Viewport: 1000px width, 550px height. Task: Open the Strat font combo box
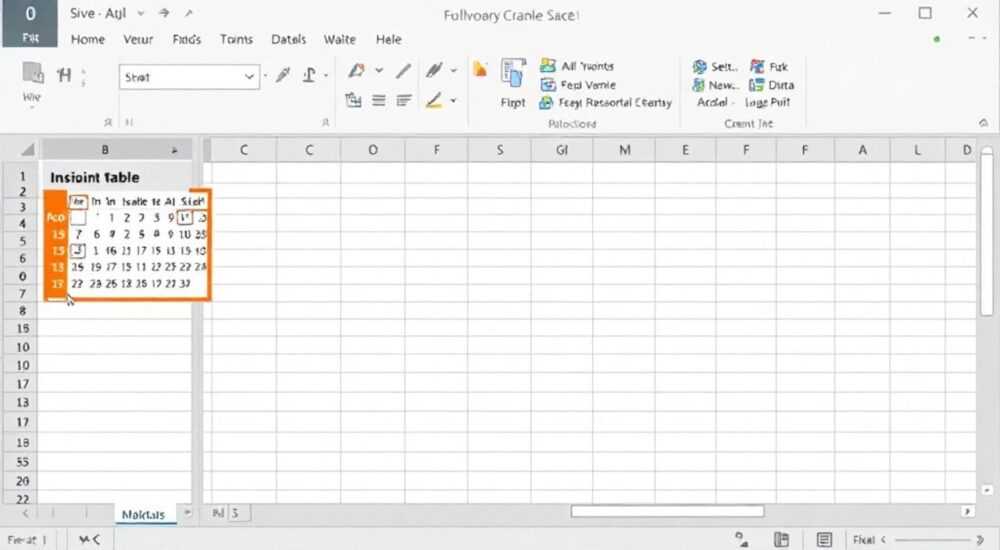pos(189,77)
